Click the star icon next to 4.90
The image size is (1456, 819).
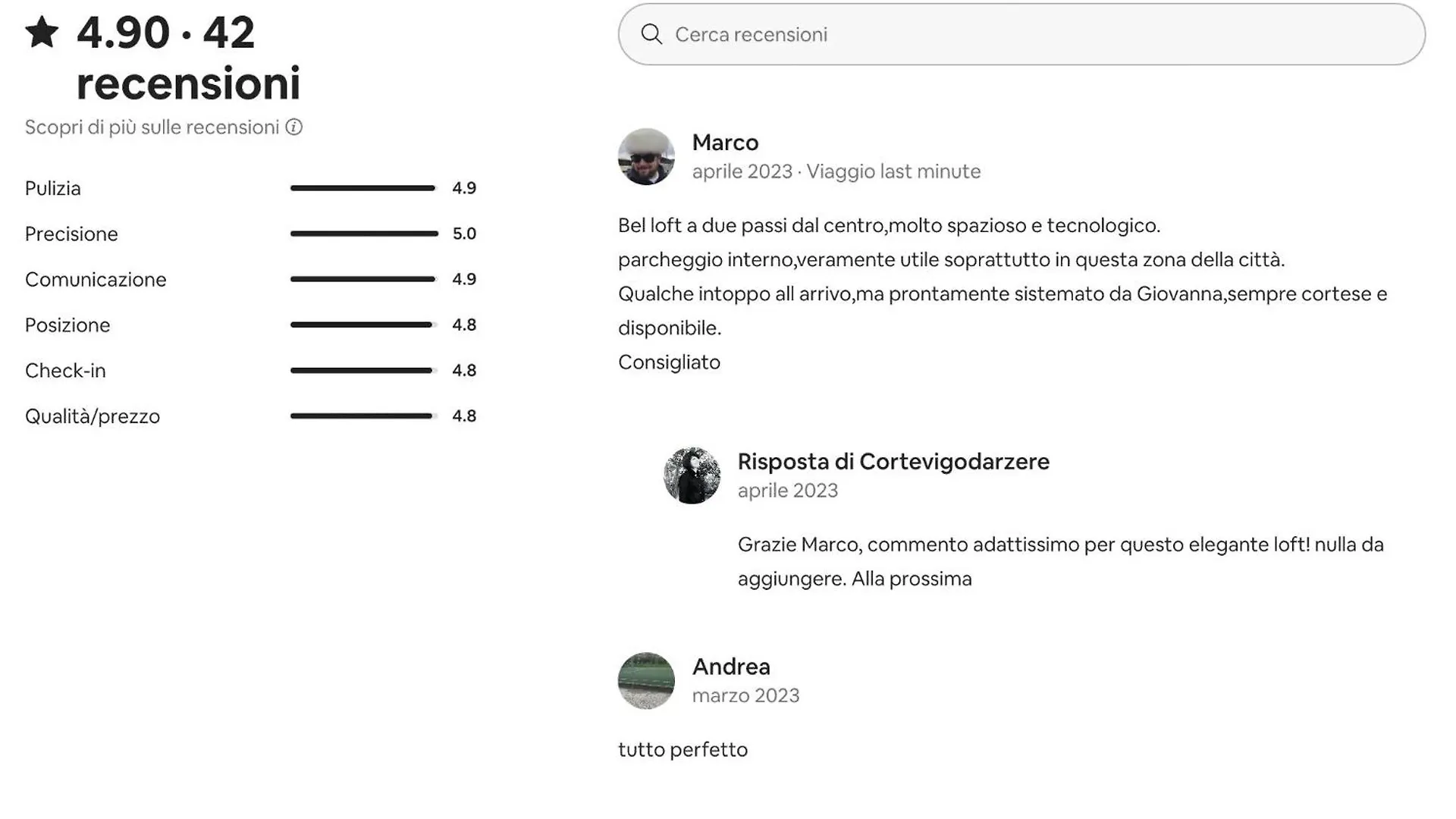tap(42, 33)
